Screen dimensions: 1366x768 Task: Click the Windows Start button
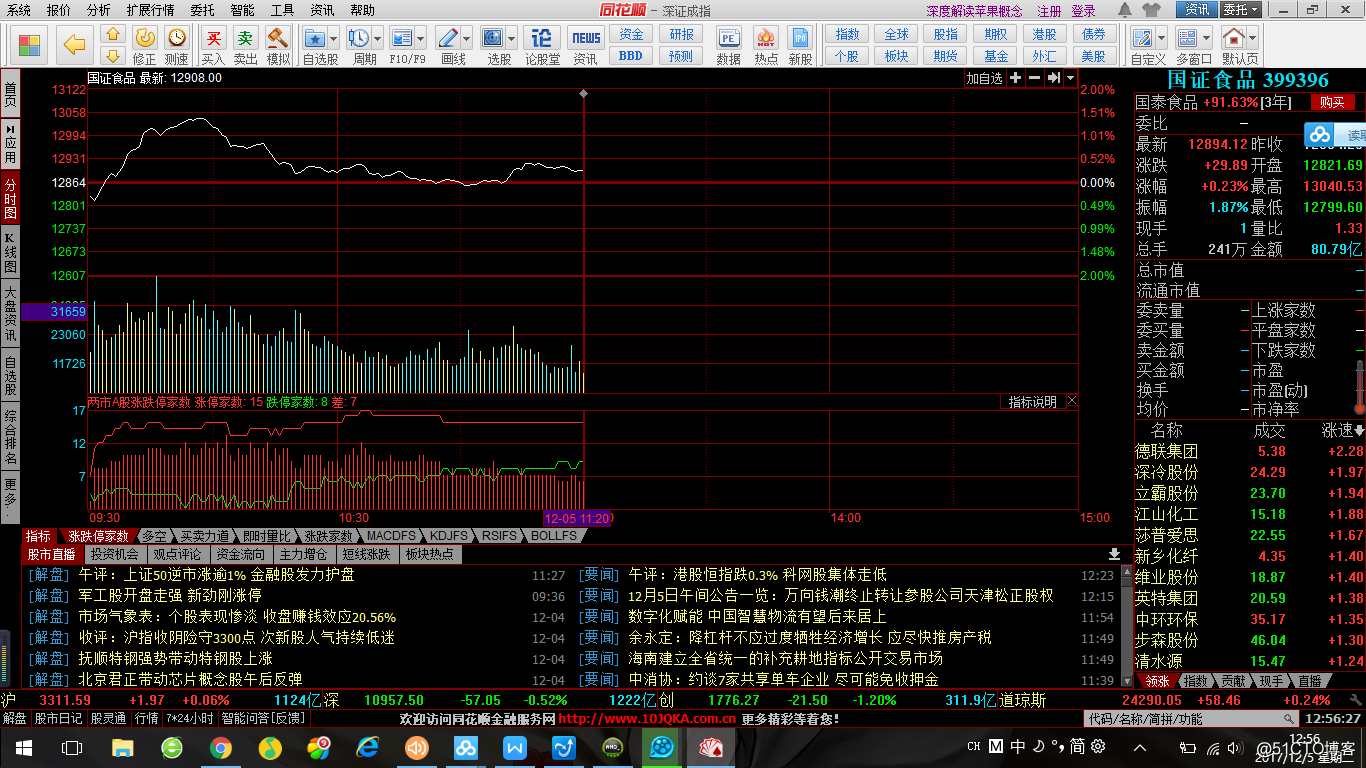23,747
